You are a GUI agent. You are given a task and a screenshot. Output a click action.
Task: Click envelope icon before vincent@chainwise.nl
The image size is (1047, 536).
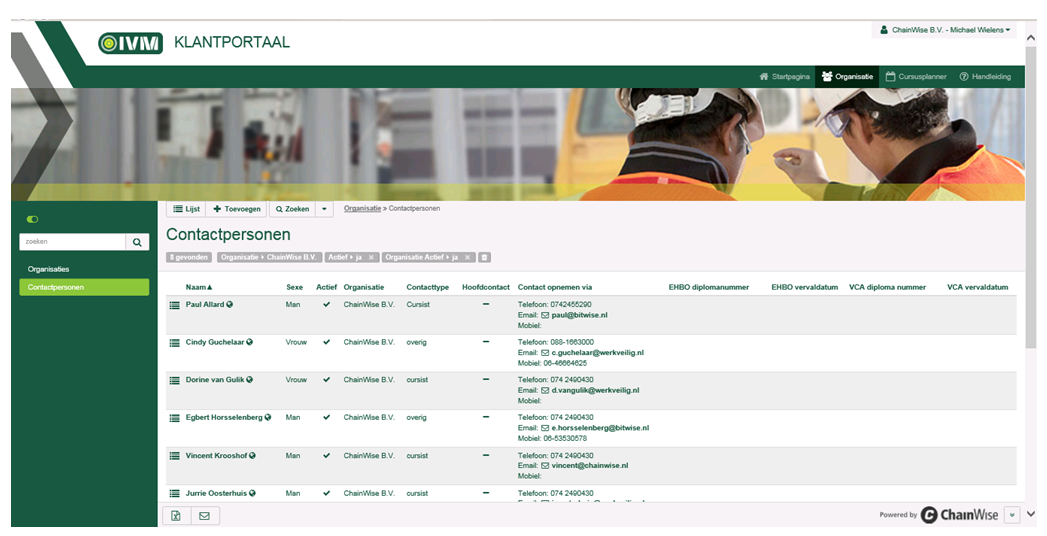point(545,465)
